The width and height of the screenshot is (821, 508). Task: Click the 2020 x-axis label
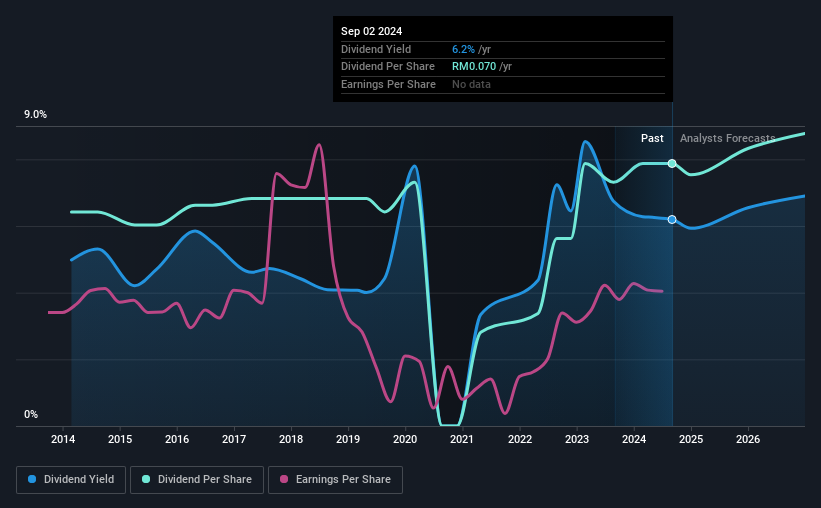405,439
